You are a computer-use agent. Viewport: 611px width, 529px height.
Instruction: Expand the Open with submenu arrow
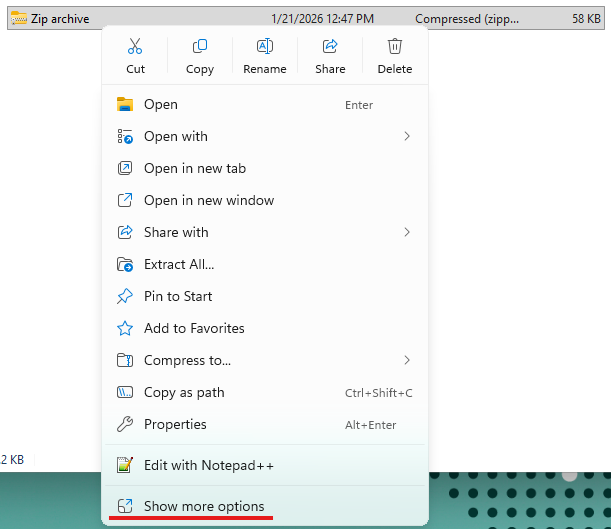(x=407, y=136)
